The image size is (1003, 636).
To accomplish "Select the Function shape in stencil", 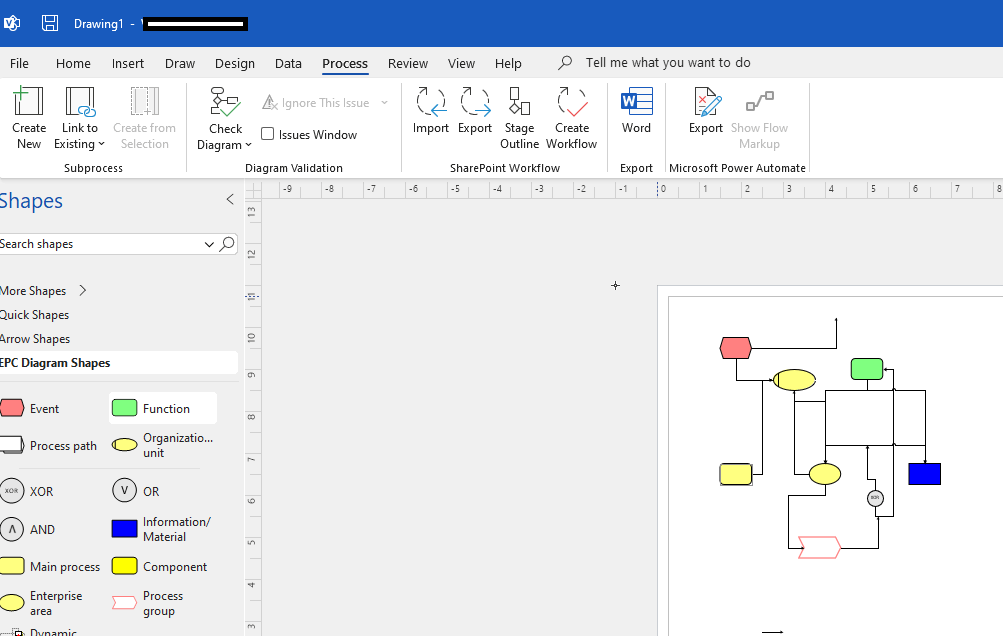I will pyautogui.click(x=162, y=408).
